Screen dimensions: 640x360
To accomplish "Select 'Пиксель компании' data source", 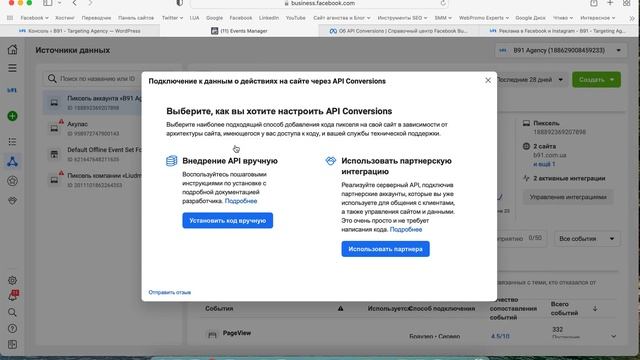I will coord(92,180).
